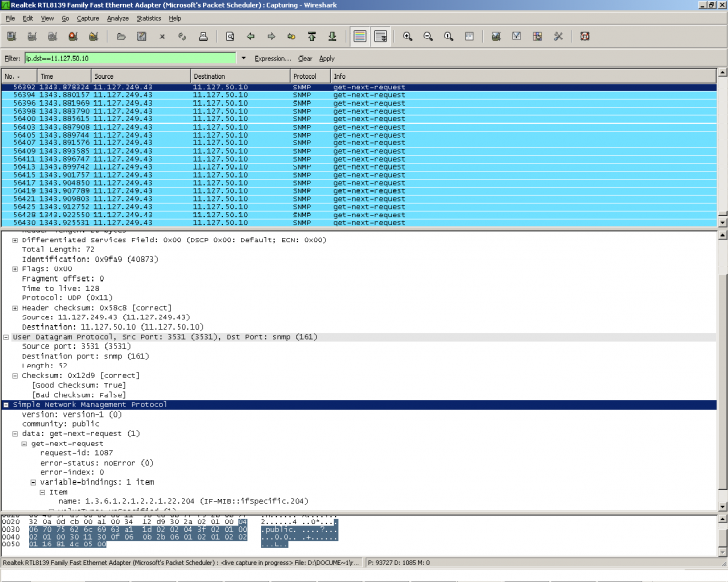
Task: Open Wireshark preferences from the toolbar
Action: point(557,36)
